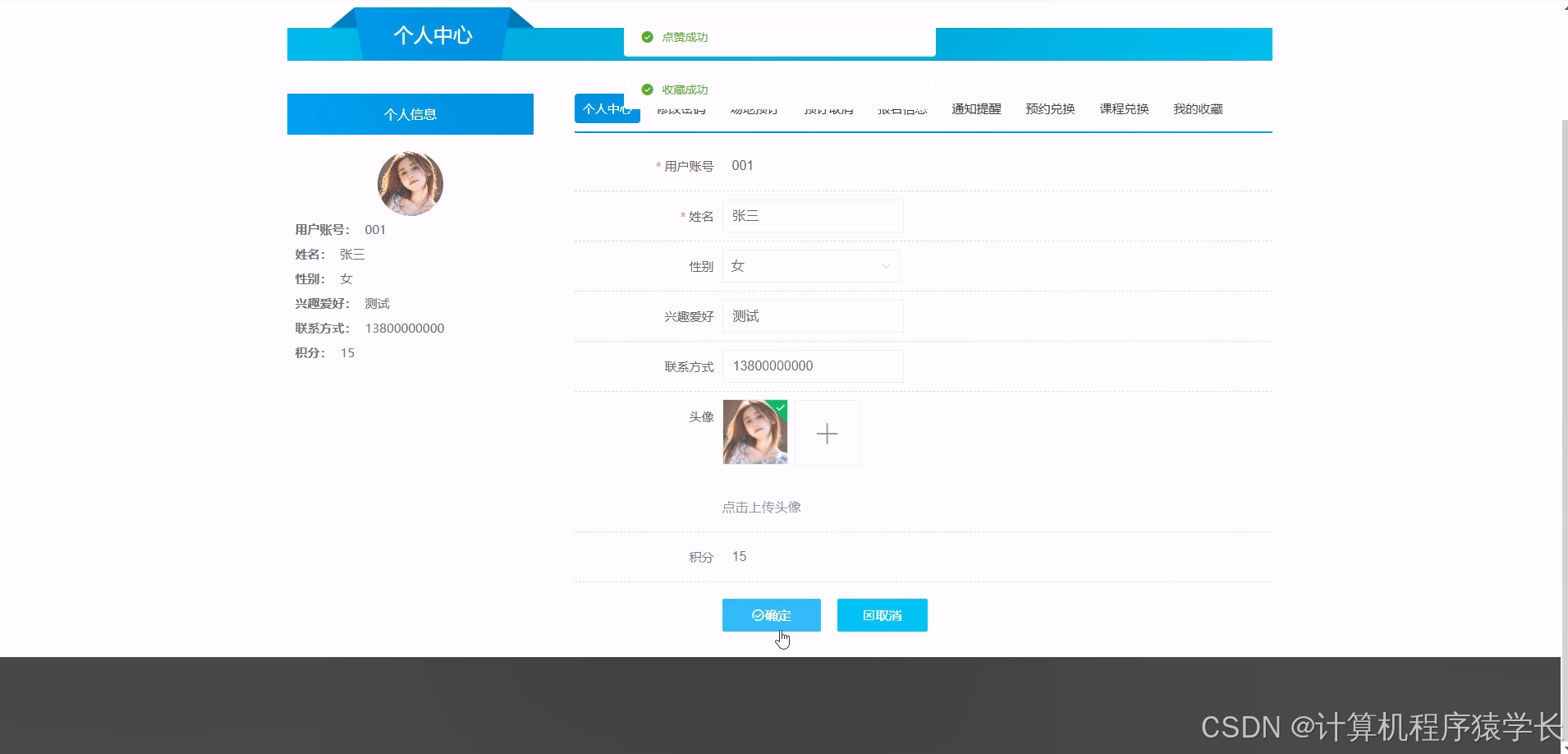1568x754 pixels.
Task: Click the success check icon next to 收藏成功
Action: pyautogui.click(x=647, y=90)
